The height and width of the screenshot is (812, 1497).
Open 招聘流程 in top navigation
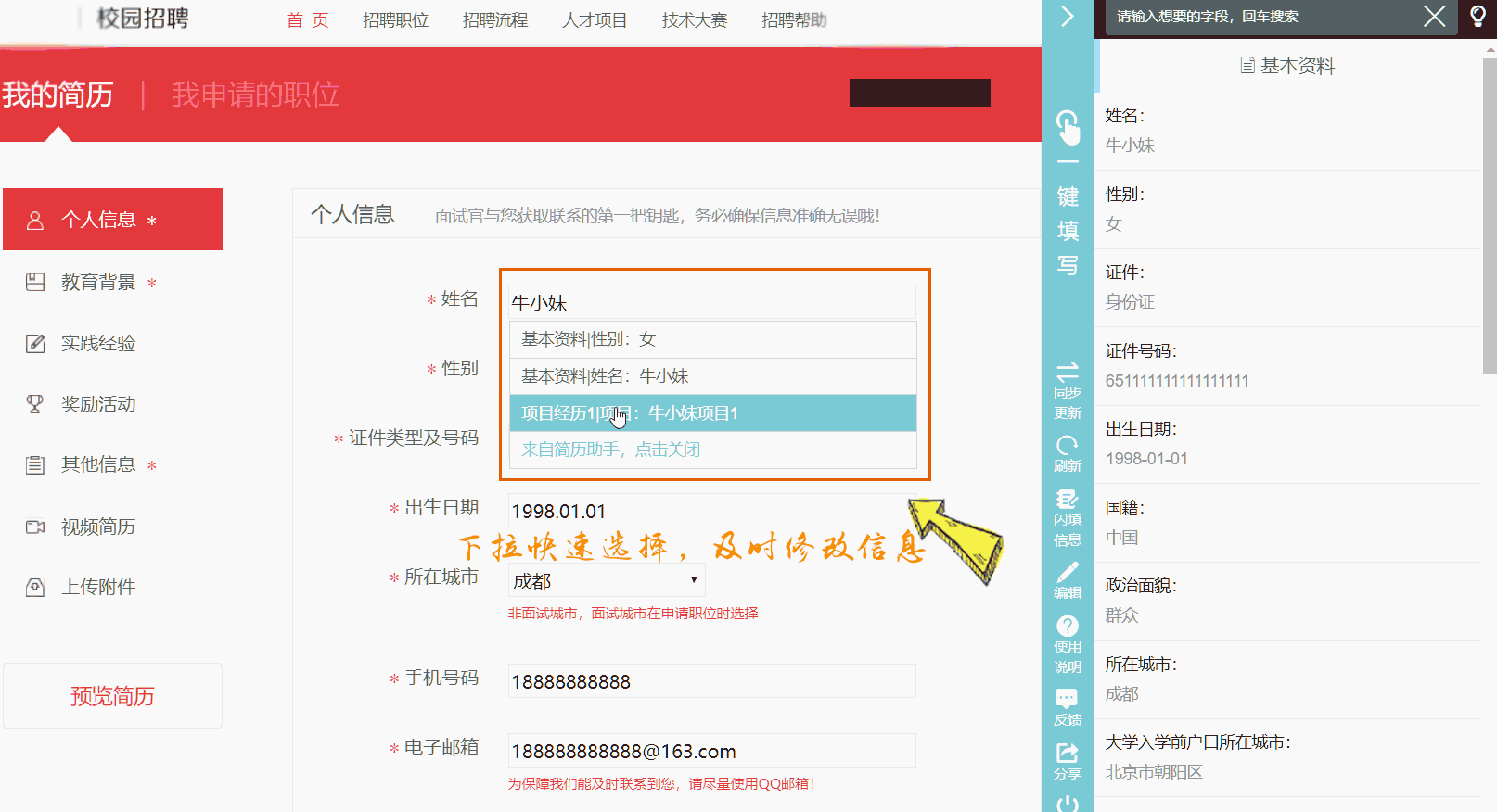(x=495, y=20)
